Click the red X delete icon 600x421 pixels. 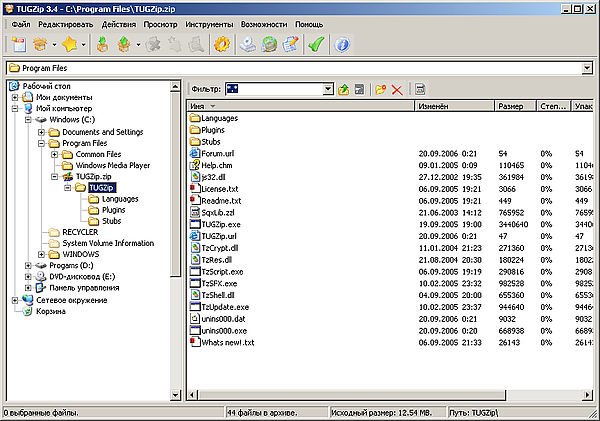[x=397, y=90]
